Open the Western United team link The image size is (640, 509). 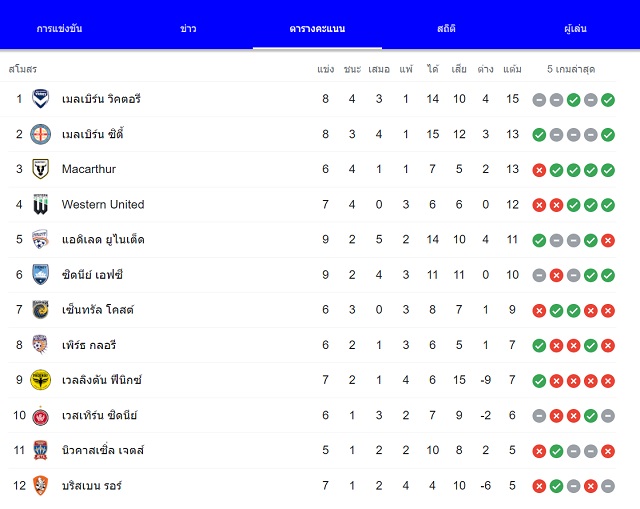click(x=103, y=204)
